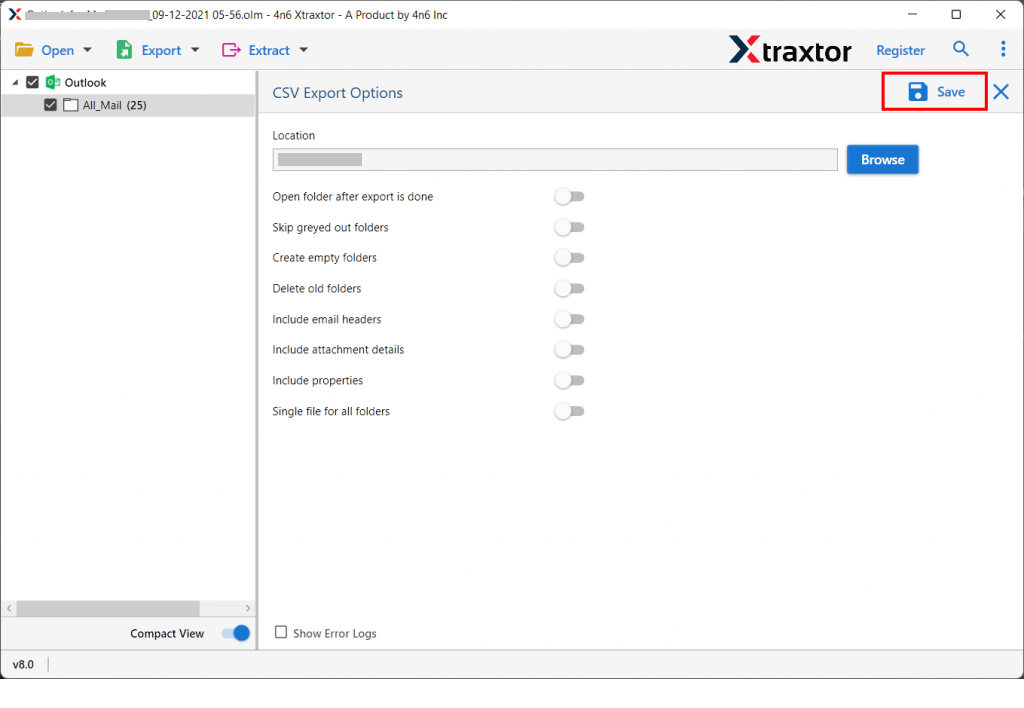Click the Register link
This screenshot has width=1024, height=708.
tap(899, 49)
